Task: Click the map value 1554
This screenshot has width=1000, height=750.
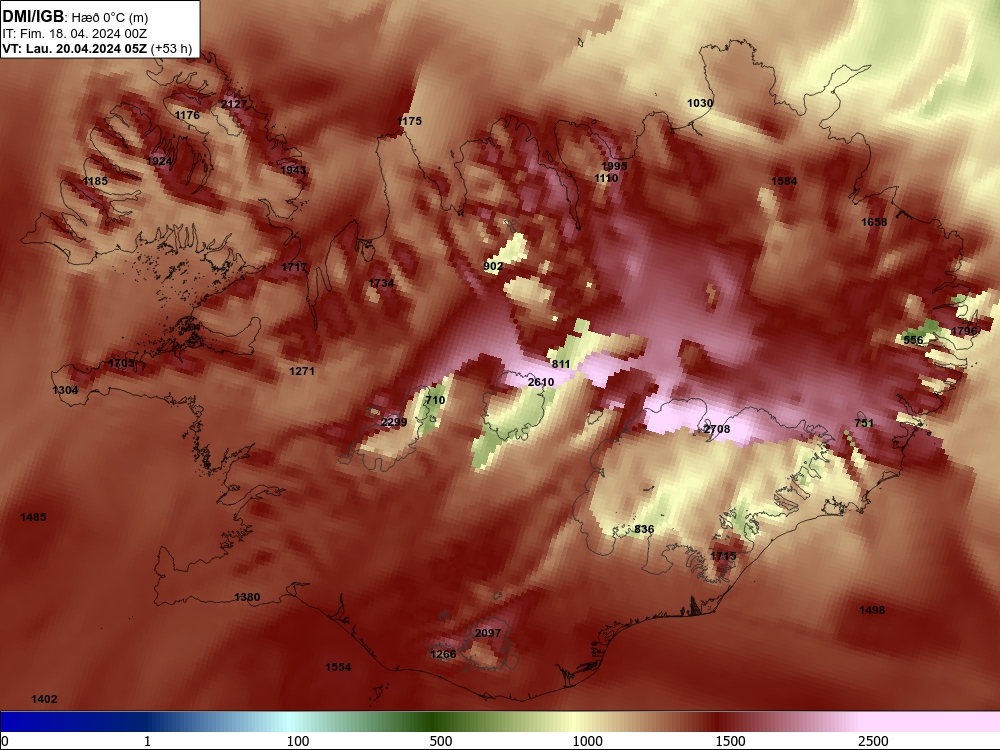Action: point(338,666)
